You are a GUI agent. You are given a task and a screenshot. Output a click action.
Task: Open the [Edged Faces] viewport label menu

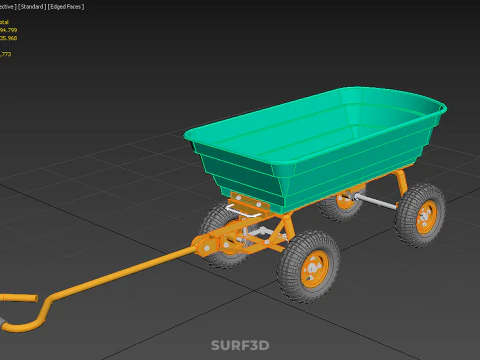[x=66, y=7]
